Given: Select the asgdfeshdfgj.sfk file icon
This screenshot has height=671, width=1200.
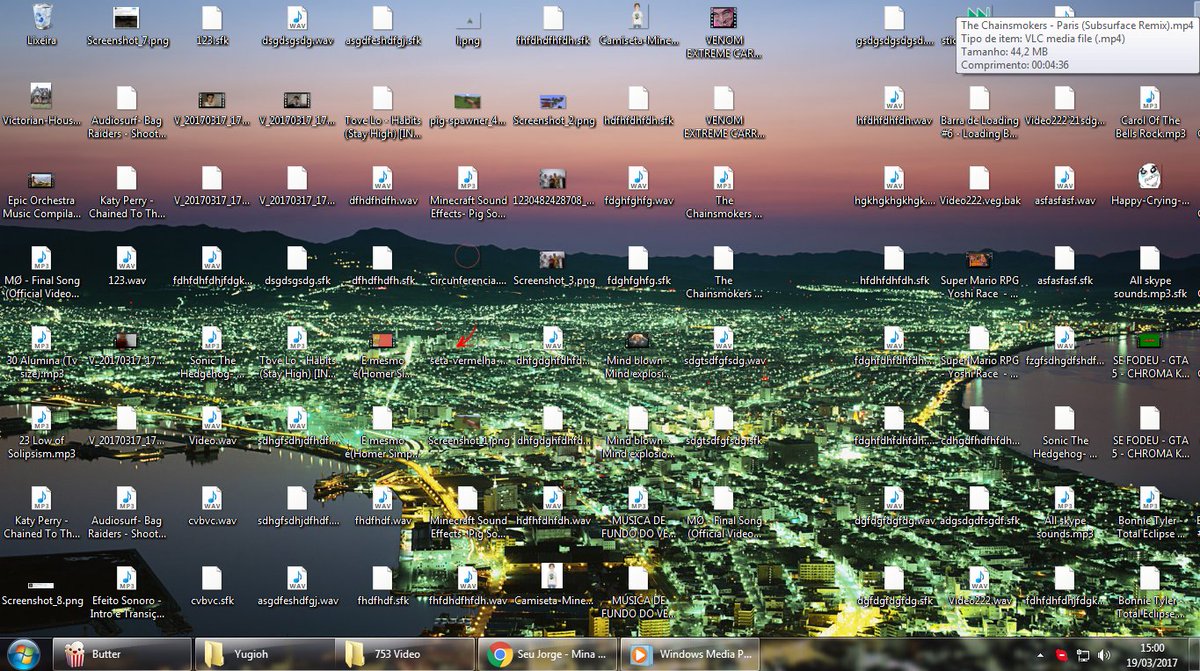Looking at the screenshot, I should point(382,25).
